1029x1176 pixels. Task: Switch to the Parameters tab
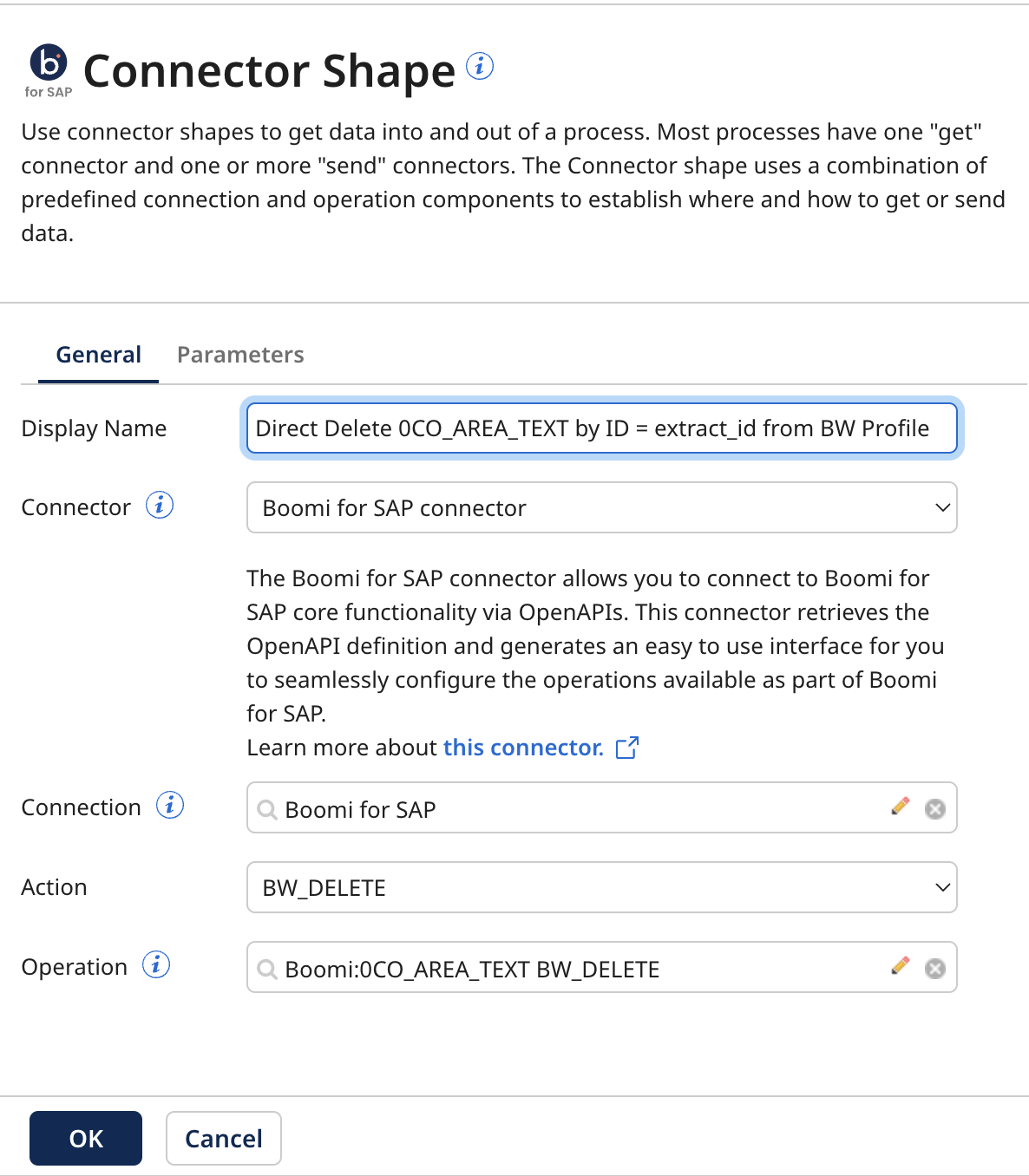(240, 354)
